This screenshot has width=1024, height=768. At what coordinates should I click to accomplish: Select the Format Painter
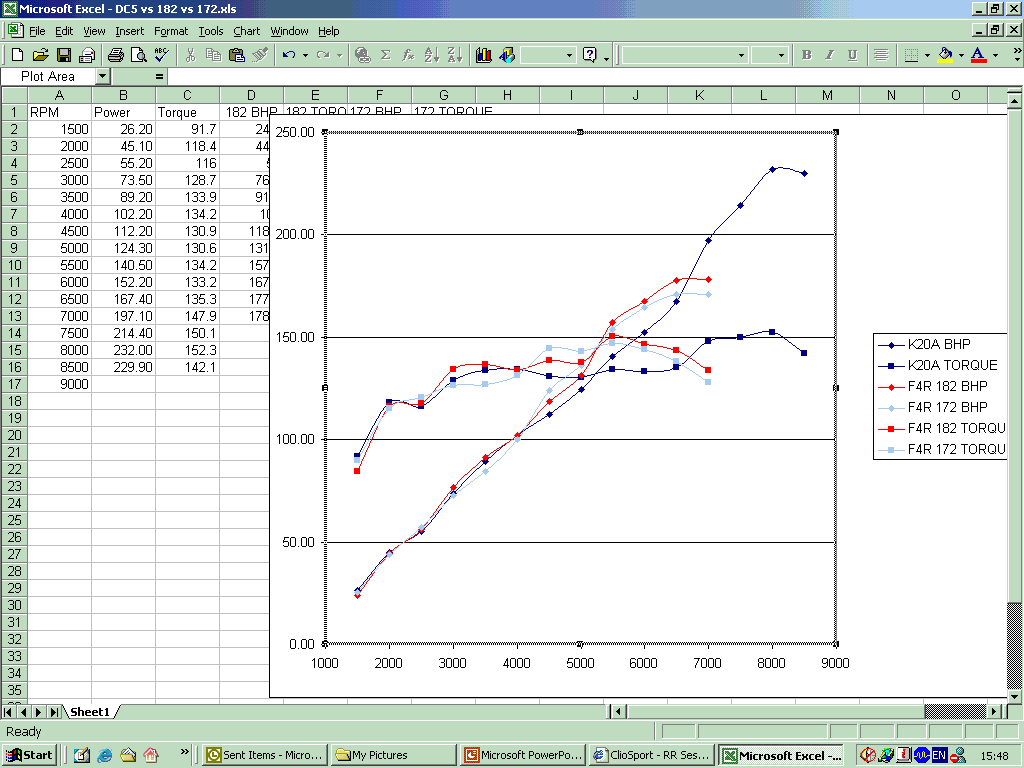click(258, 55)
